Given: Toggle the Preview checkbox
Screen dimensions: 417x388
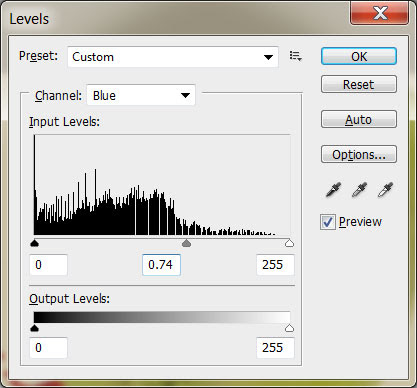Looking at the screenshot, I should [327, 222].
